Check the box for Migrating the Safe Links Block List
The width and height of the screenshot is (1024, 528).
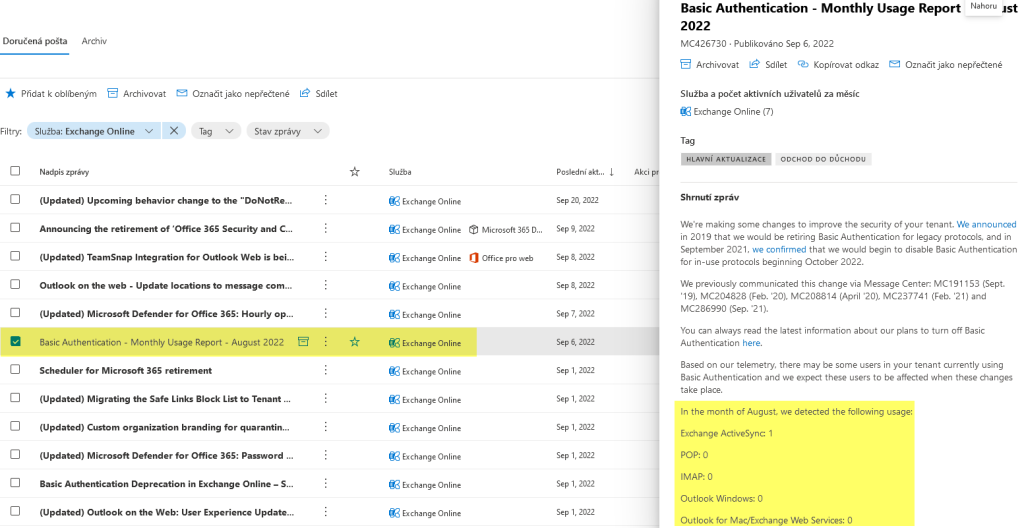(15, 398)
